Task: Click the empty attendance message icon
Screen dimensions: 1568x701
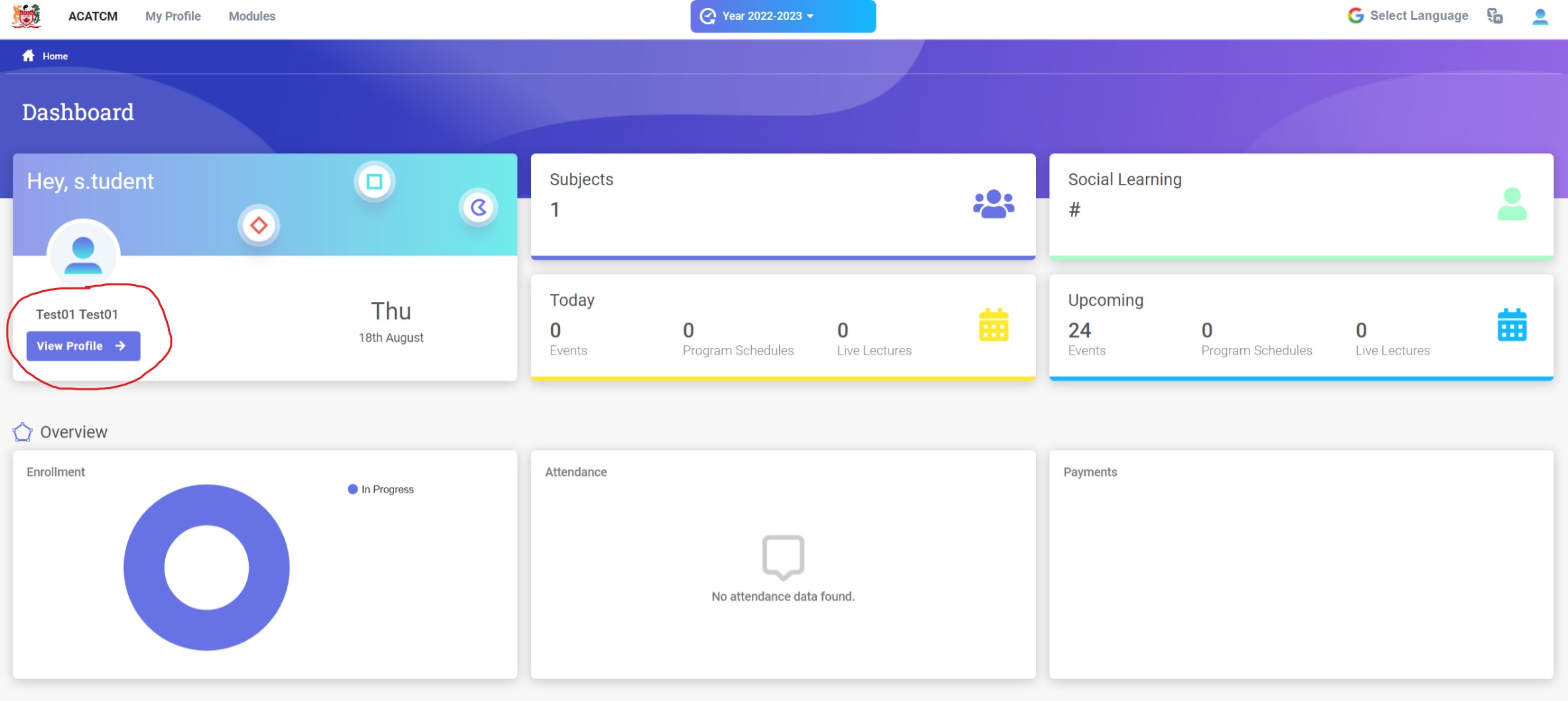Action: point(783,557)
